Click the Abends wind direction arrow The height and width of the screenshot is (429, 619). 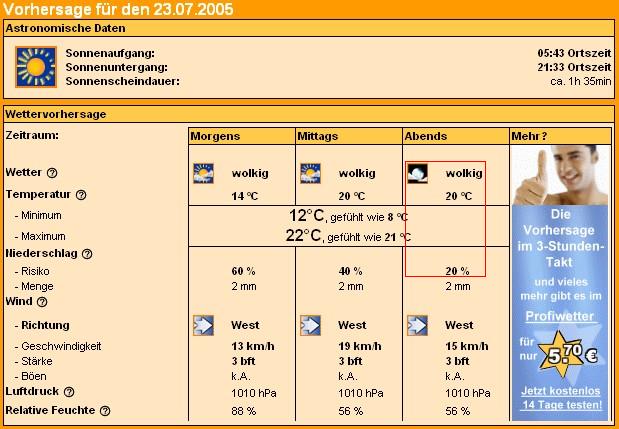point(418,325)
